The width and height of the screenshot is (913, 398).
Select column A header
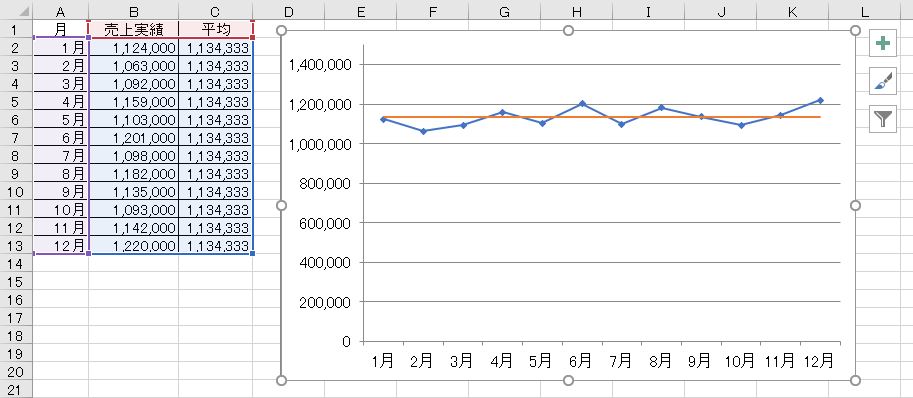point(61,11)
